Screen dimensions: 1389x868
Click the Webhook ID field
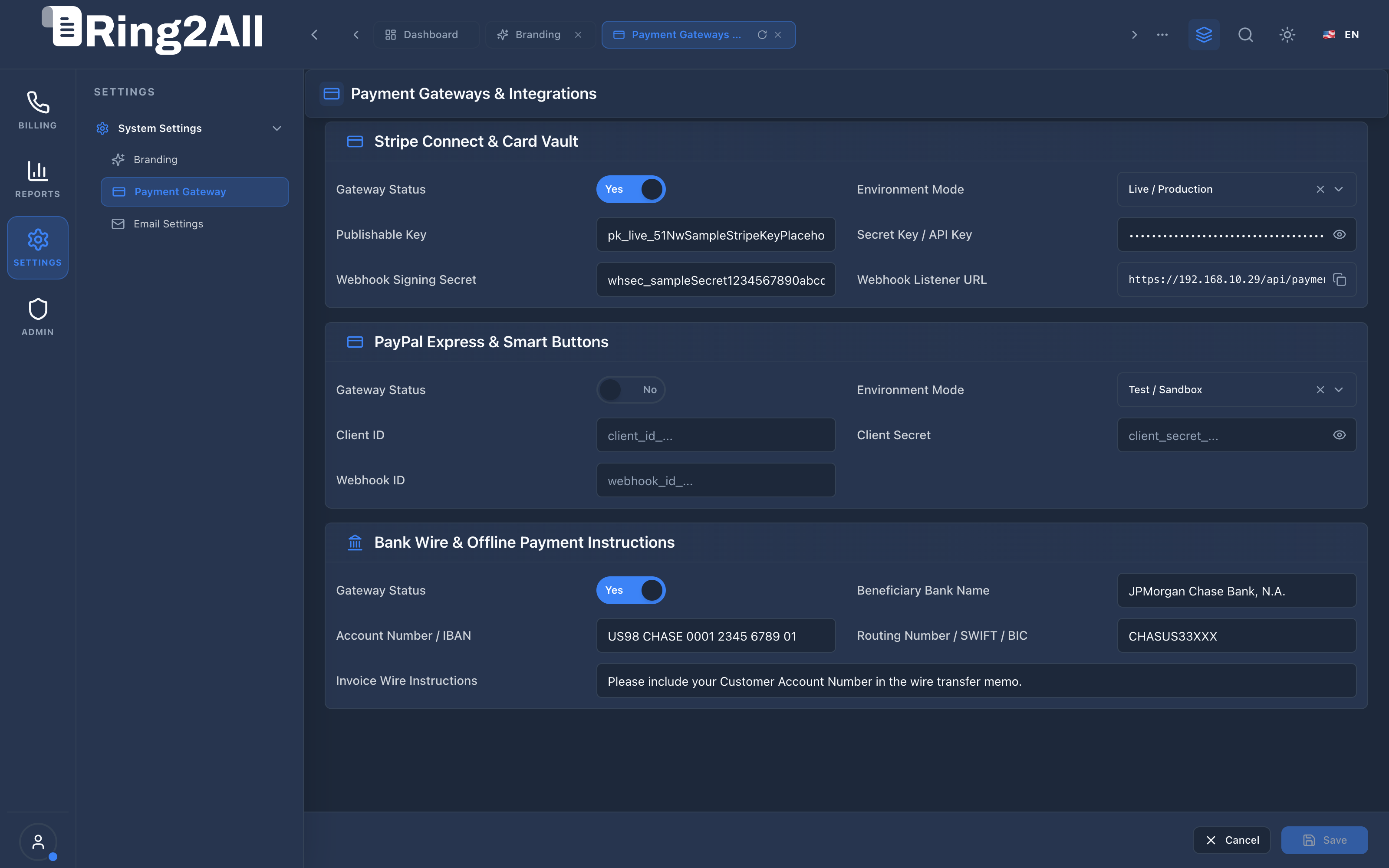click(x=716, y=480)
